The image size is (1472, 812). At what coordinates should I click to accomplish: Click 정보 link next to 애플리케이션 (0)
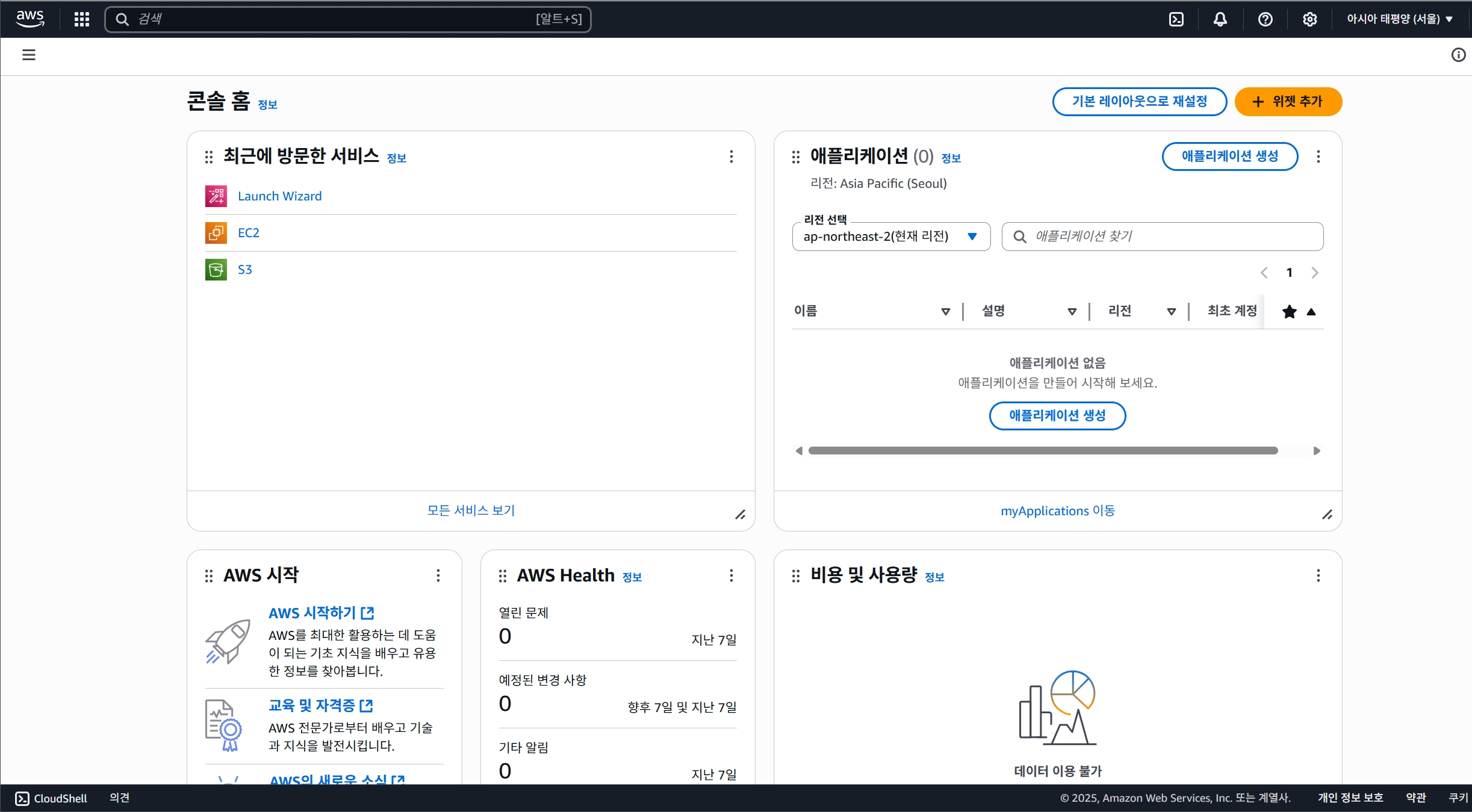pos(951,158)
